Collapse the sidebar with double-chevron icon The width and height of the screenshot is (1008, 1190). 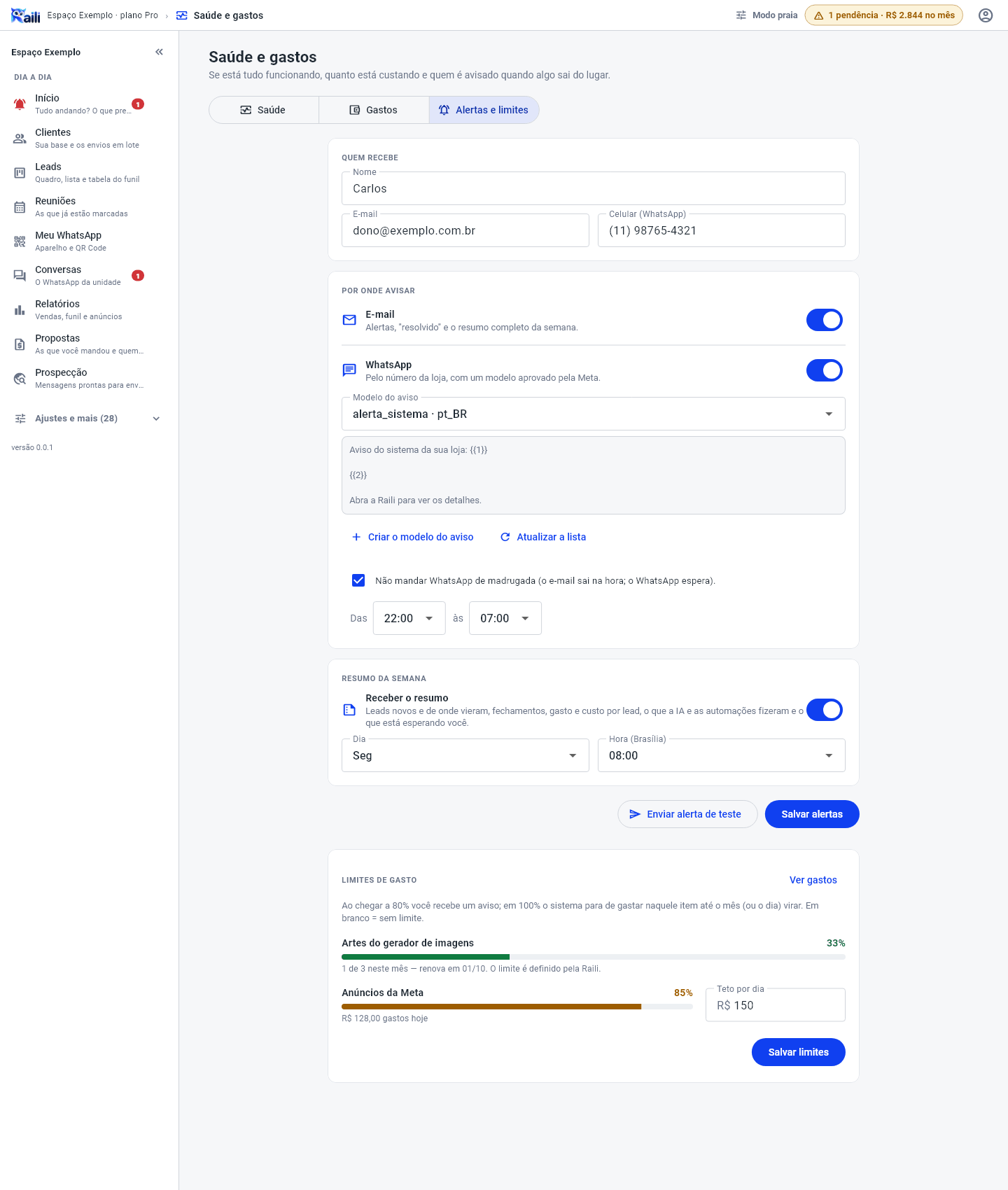(x=159, y=52)
